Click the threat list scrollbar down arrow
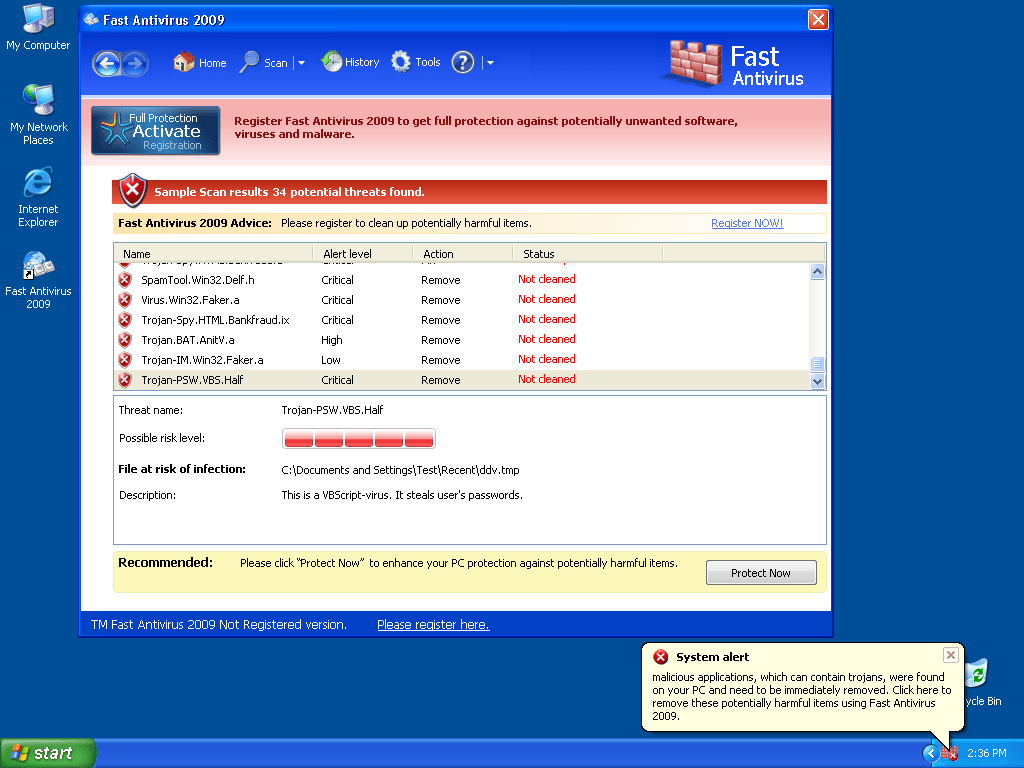Screen dimensions: 1024x768 tap(817, 381)
